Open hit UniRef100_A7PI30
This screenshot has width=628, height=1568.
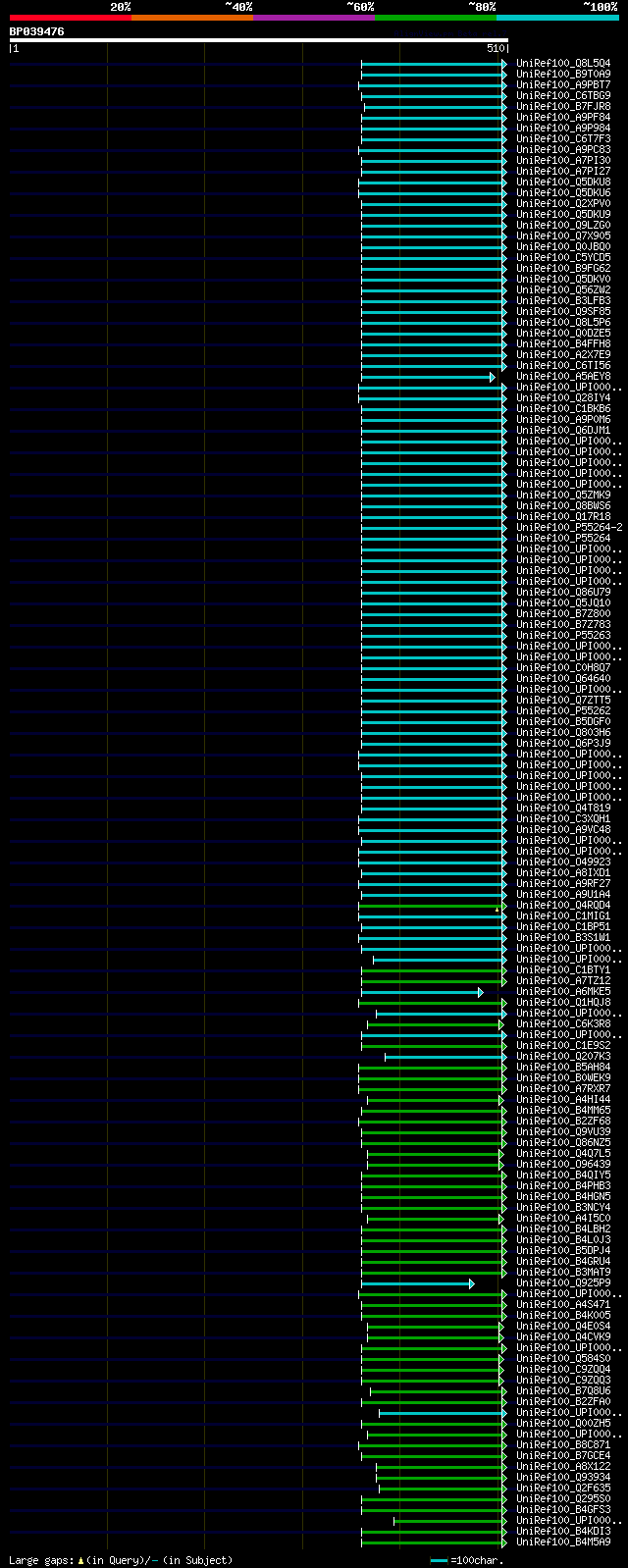click(x=563, y=161)
